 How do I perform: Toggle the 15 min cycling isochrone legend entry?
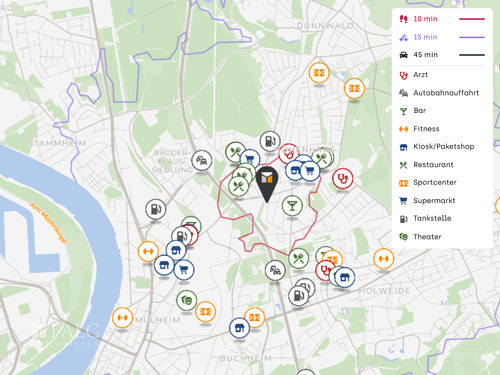tap(442, 37)
